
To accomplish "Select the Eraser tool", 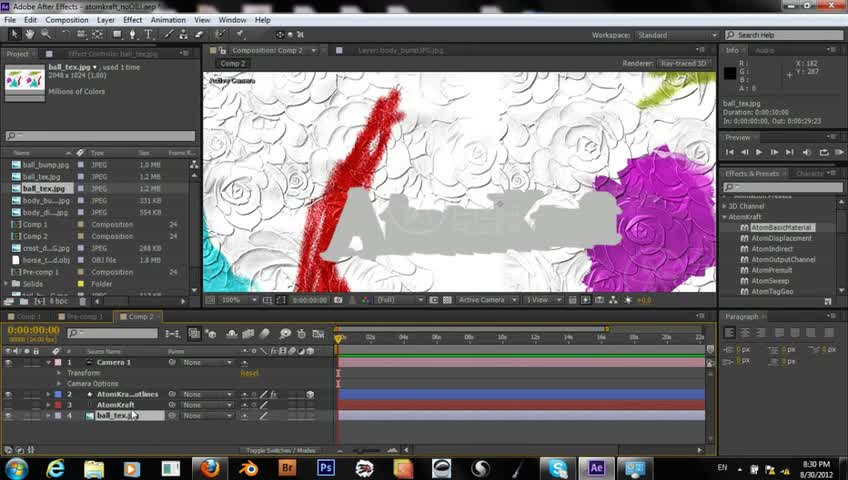I will tap(199, 34).
